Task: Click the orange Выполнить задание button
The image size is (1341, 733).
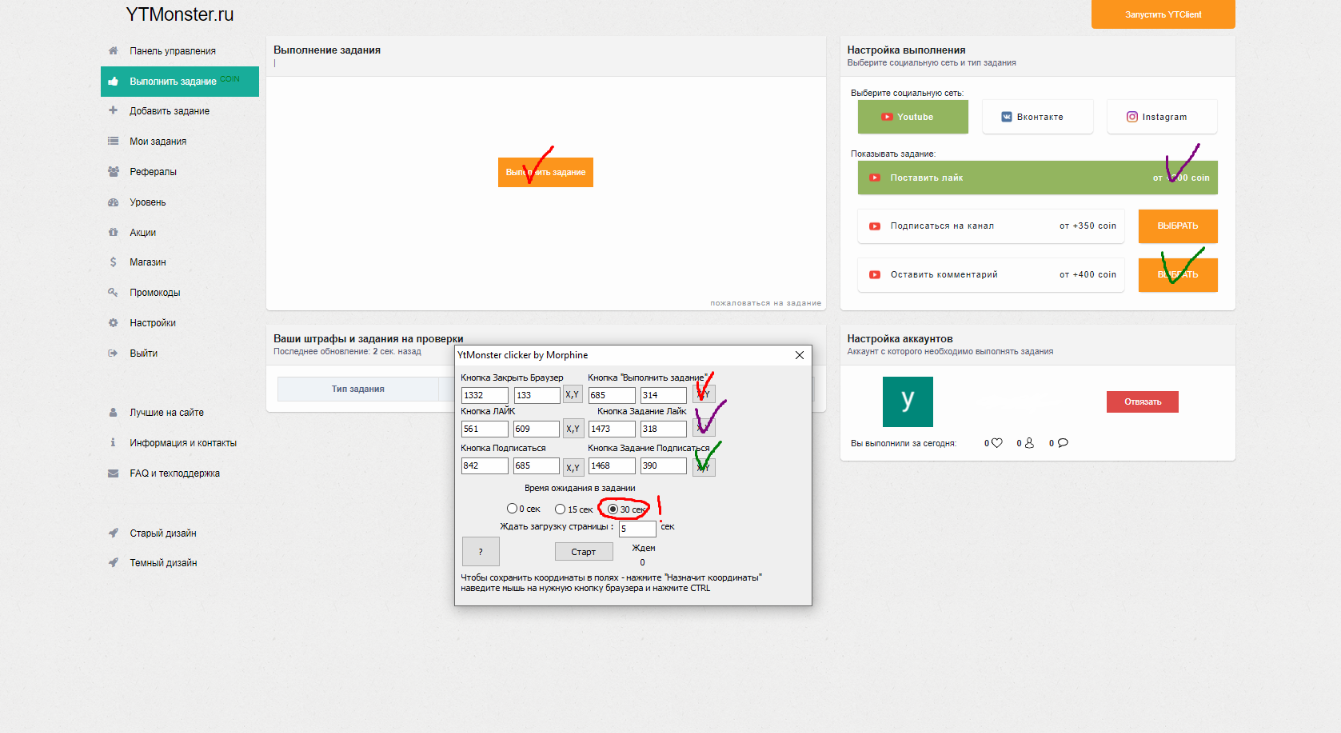Action: [545, 172]
